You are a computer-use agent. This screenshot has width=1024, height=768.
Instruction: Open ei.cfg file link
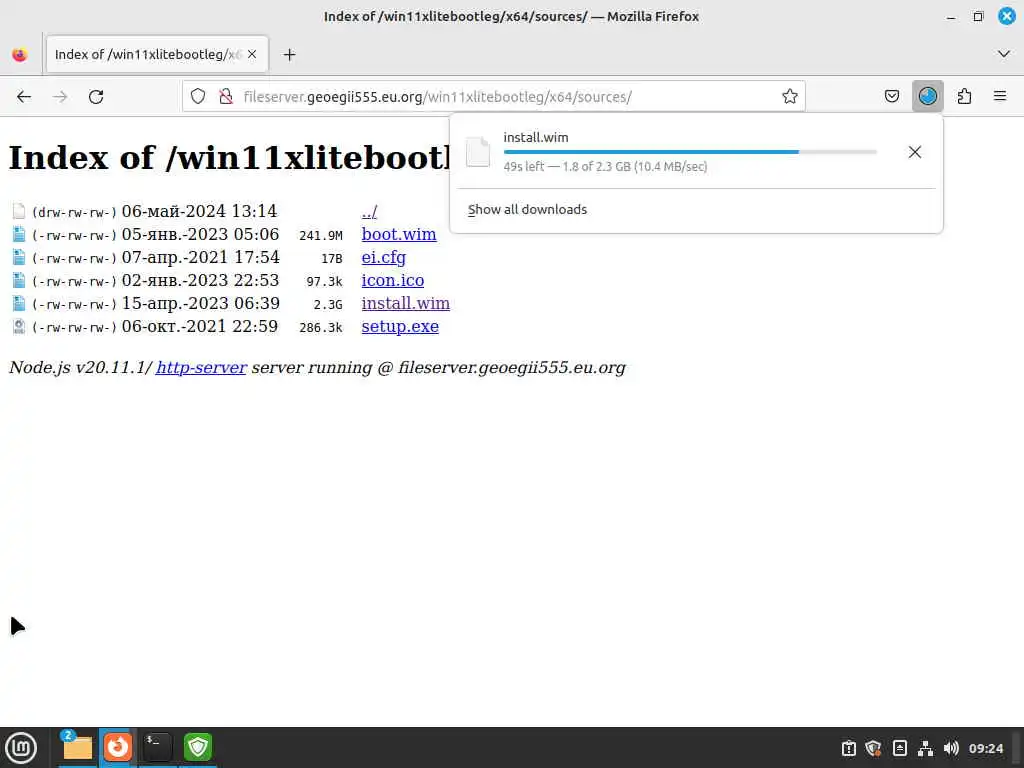pyautogui.click(x=383, y=257)
